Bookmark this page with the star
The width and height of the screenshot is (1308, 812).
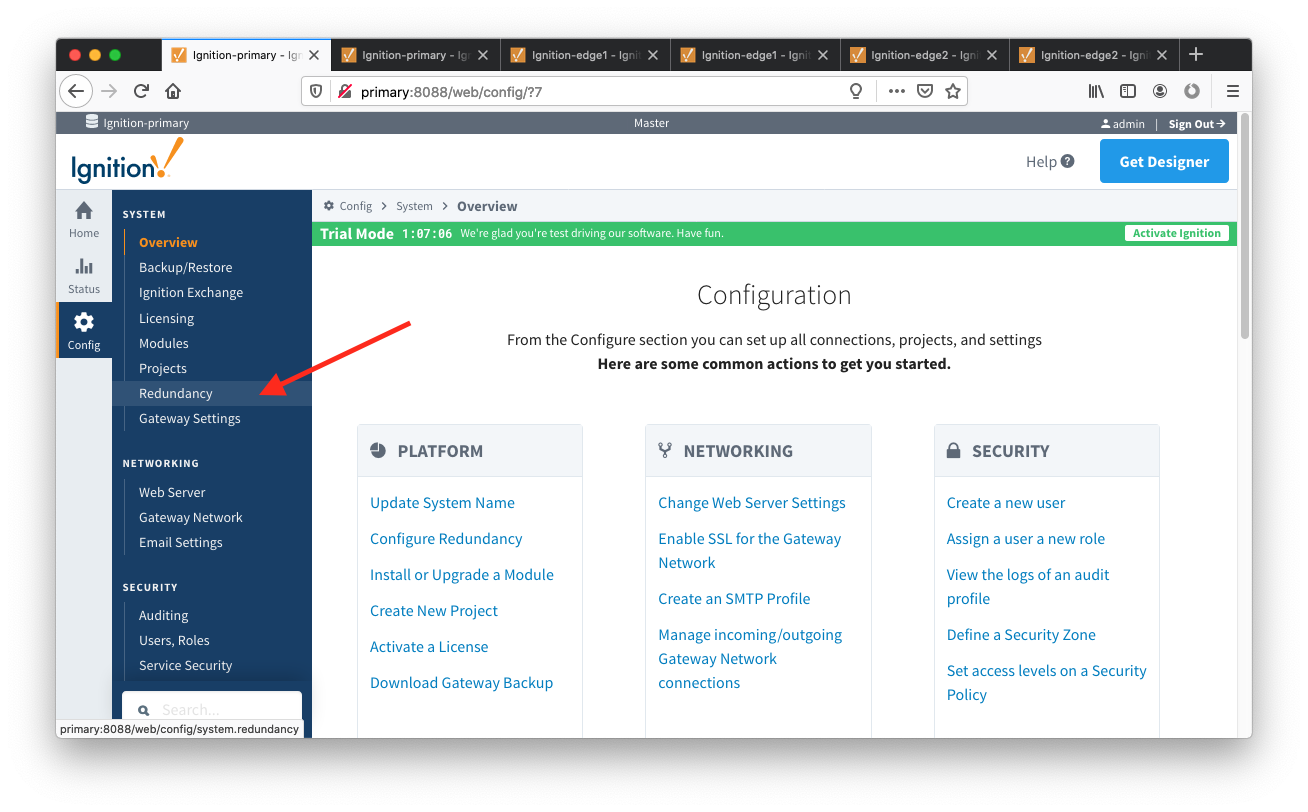953,91
